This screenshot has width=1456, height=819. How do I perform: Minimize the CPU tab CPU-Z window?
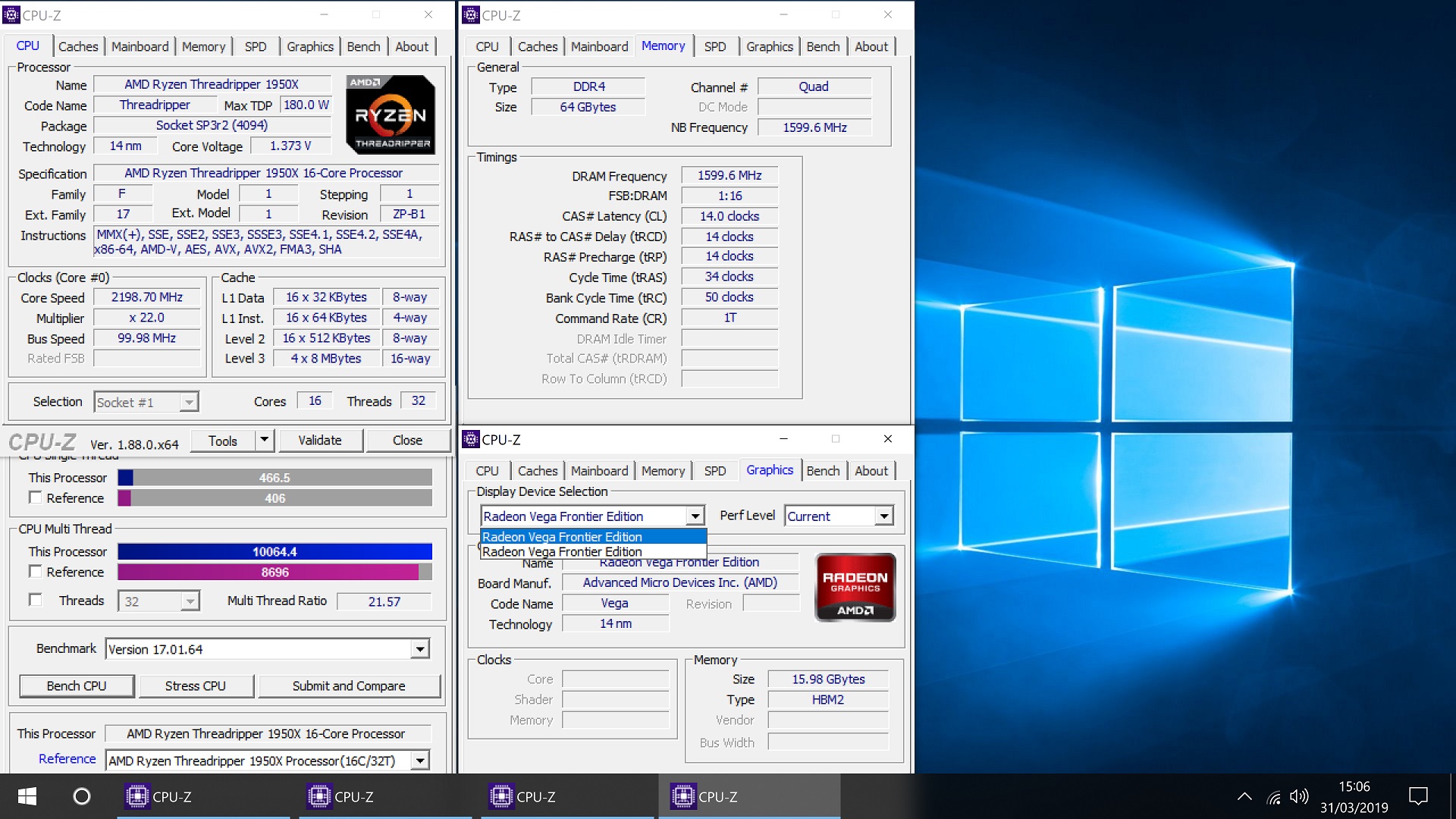(324, 14)
